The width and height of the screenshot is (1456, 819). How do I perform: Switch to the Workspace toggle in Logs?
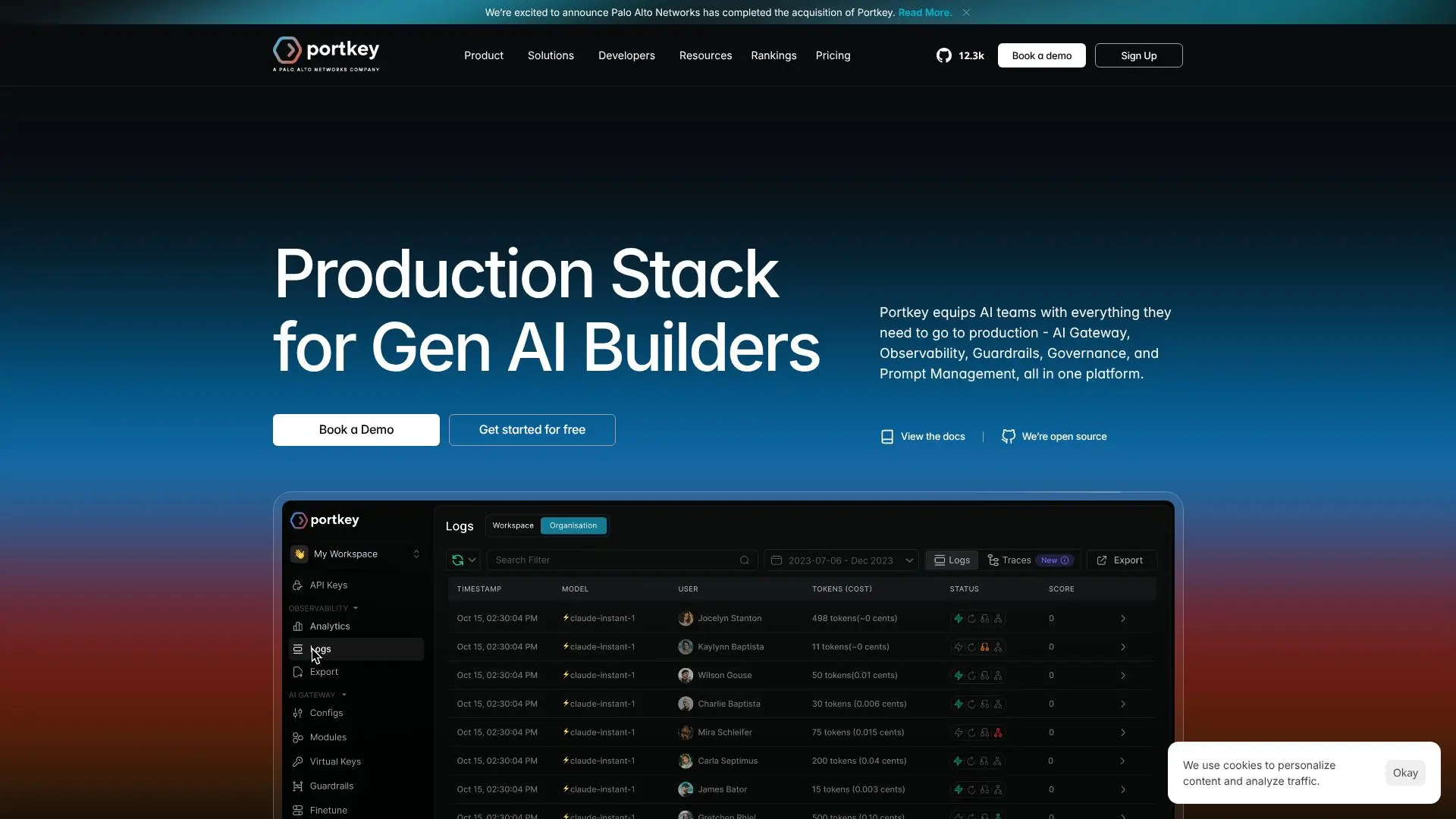pos(513,526)
